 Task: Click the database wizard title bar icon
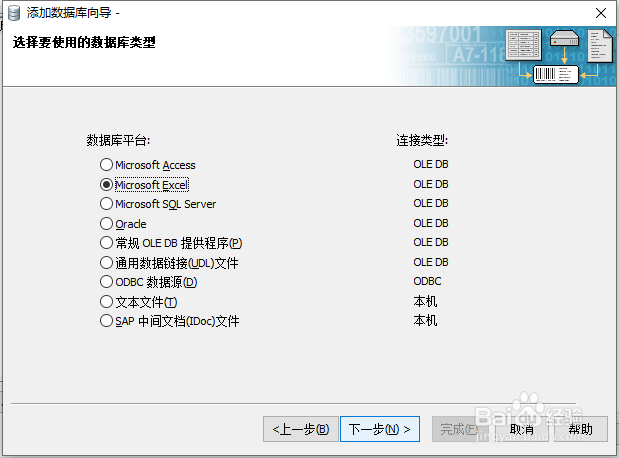click(x=14, y=13)
